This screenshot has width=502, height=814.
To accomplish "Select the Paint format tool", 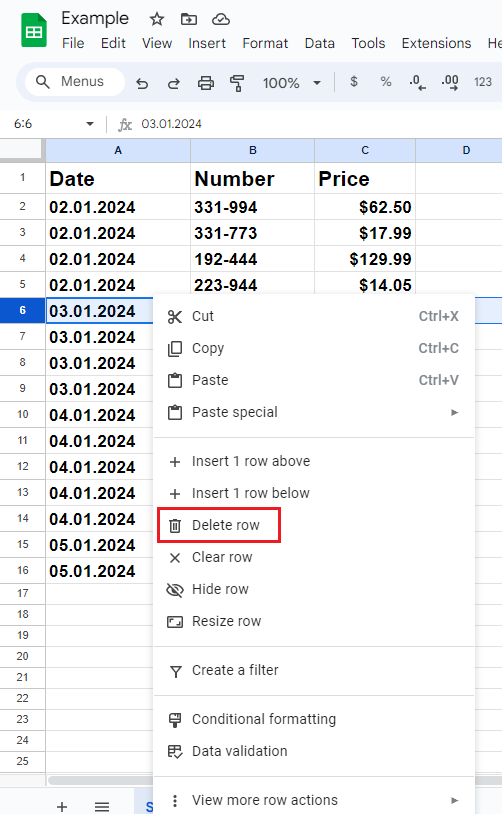I will pyautogui.click(x=237, y=83).
